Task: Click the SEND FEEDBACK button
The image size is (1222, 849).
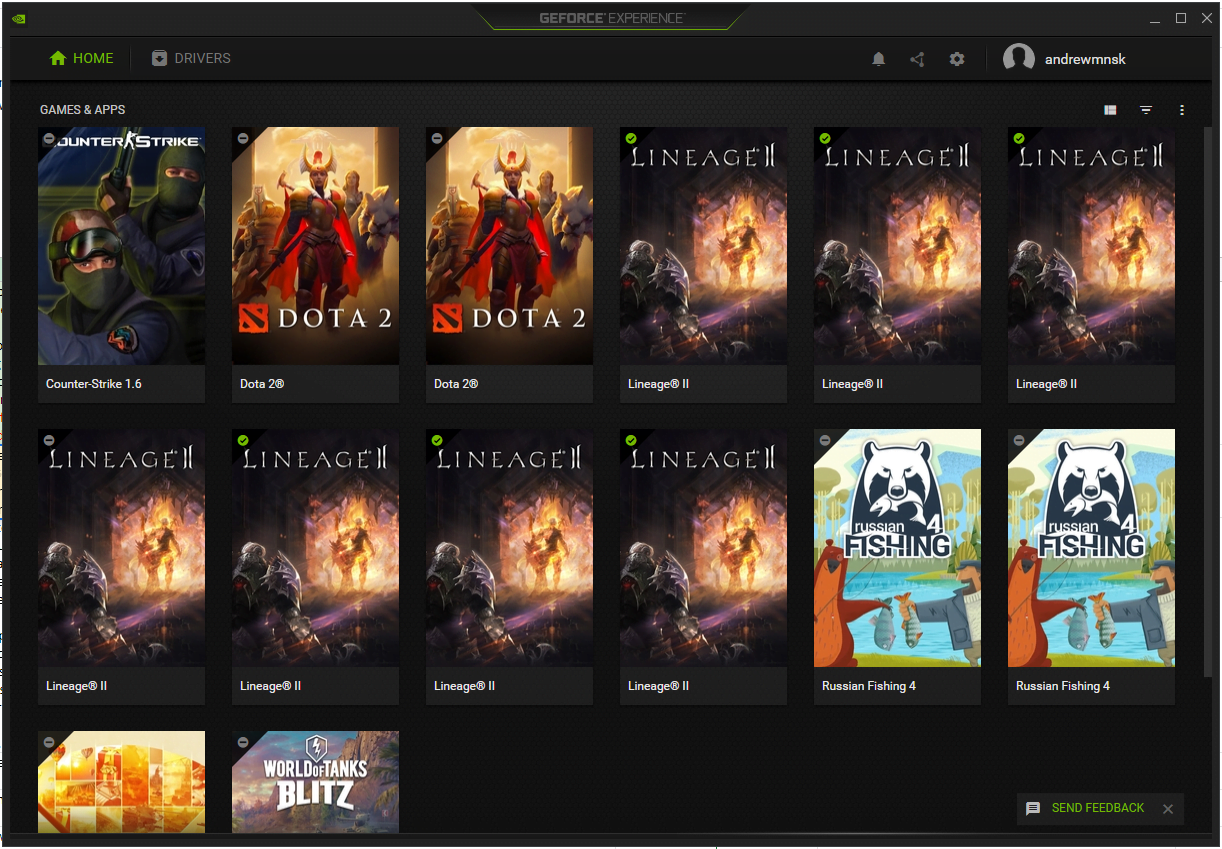Action: click(x=1087, y=808)
